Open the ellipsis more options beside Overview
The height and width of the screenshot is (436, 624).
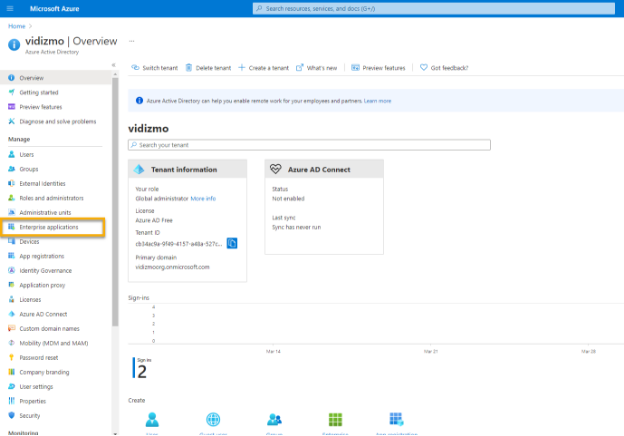[x=131, y=42]
